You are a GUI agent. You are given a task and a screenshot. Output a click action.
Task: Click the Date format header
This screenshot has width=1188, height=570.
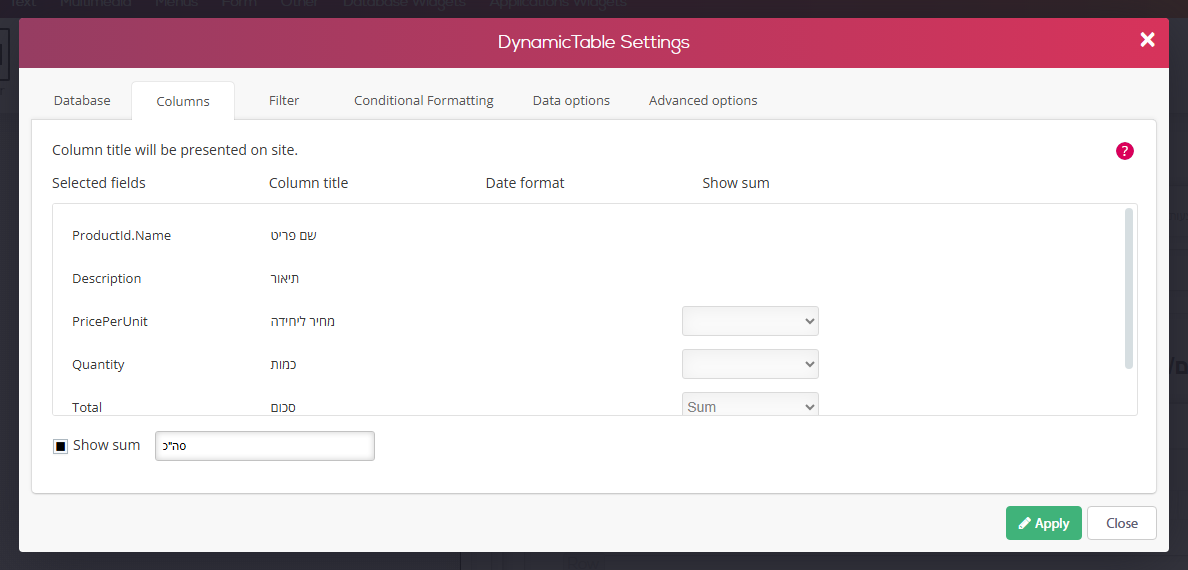525,183
